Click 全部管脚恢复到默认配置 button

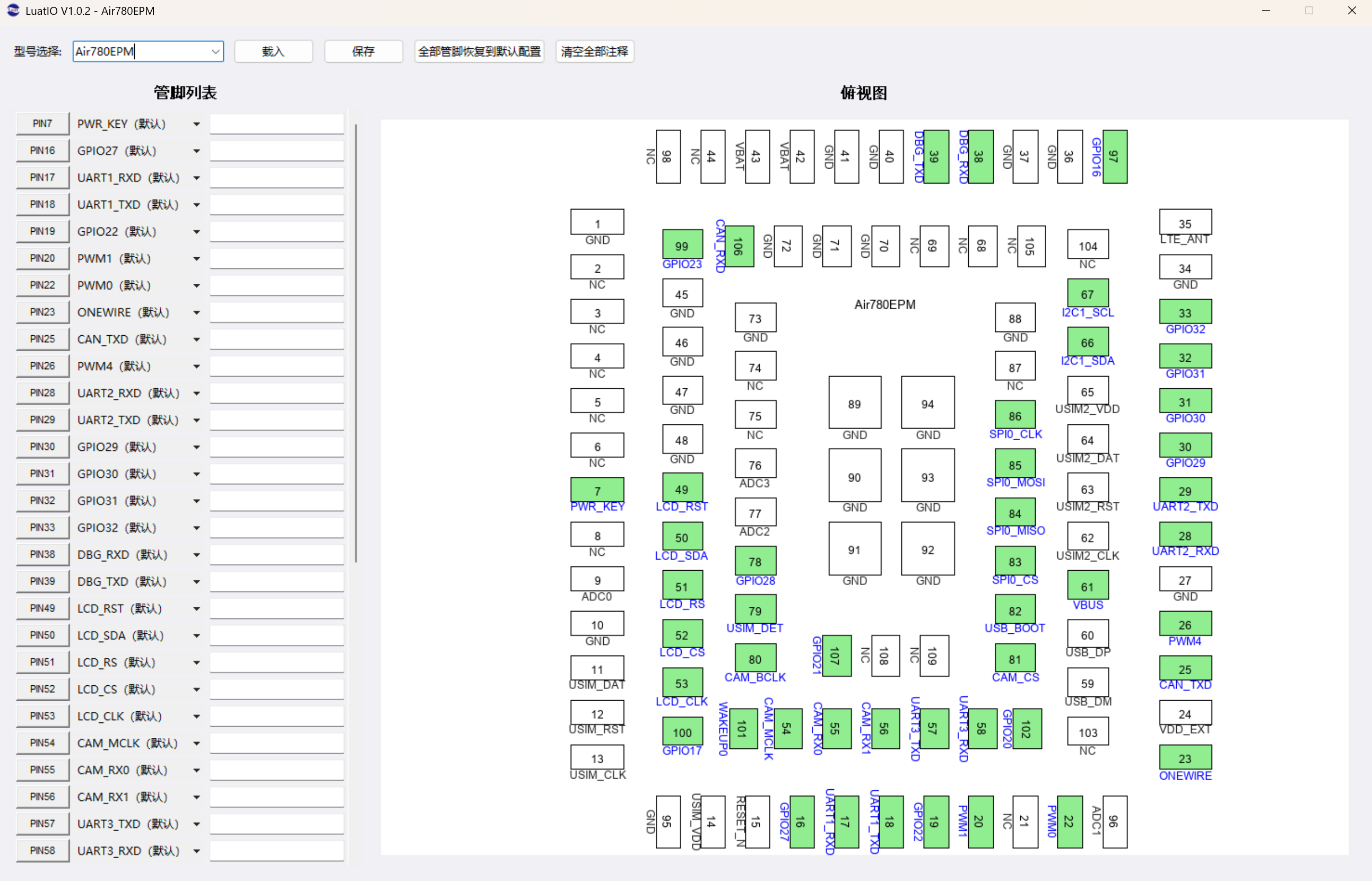[x=479, y=51]
